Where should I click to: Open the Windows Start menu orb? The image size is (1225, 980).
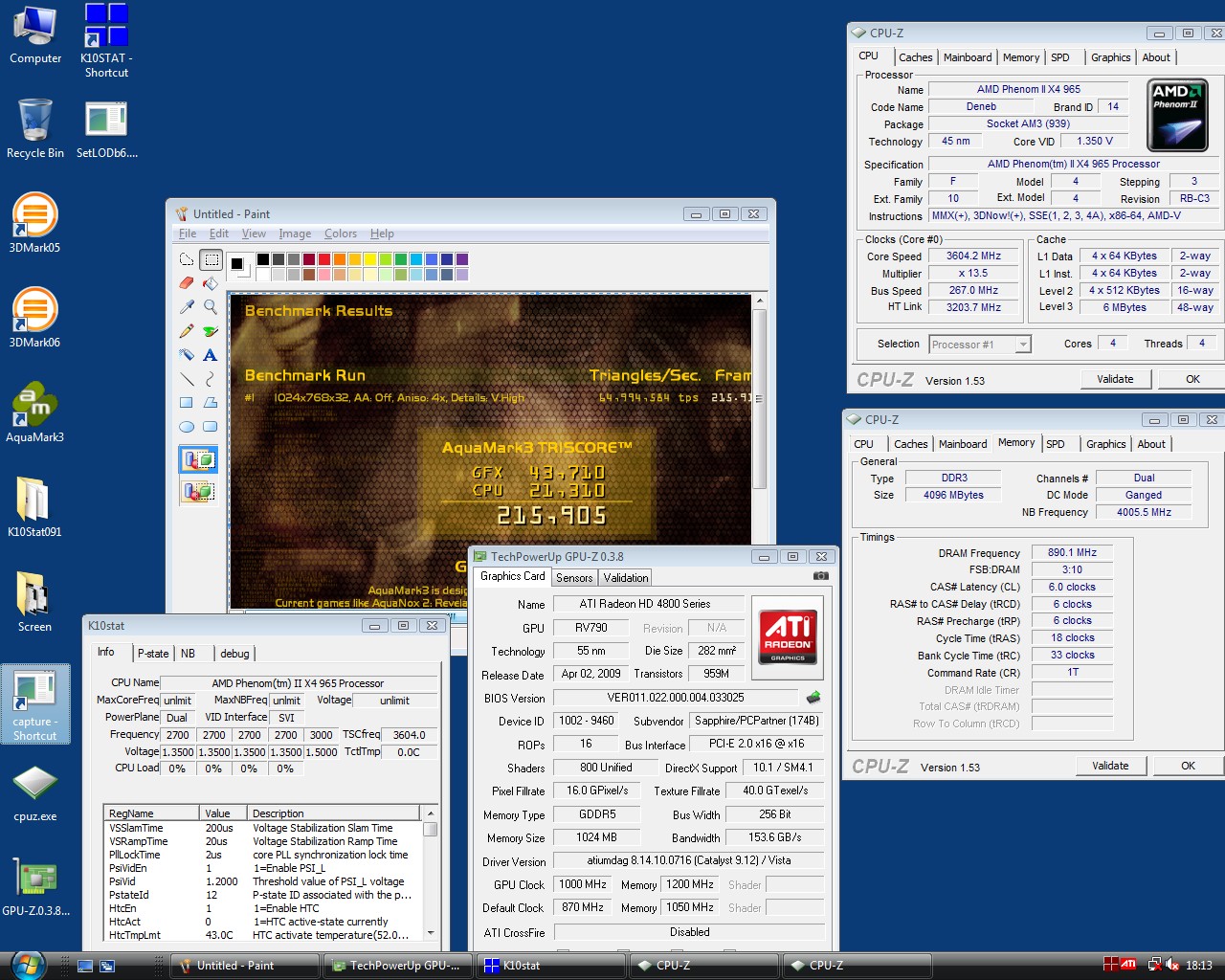(29, 965)
